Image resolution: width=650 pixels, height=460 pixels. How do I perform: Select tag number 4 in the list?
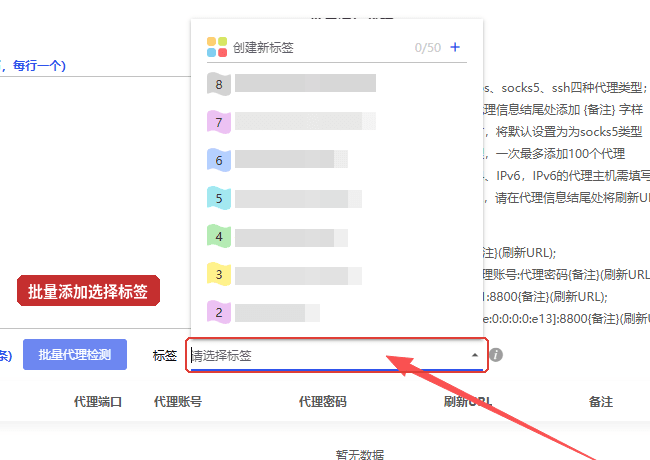pyautogui.click(x=337, y=236)
